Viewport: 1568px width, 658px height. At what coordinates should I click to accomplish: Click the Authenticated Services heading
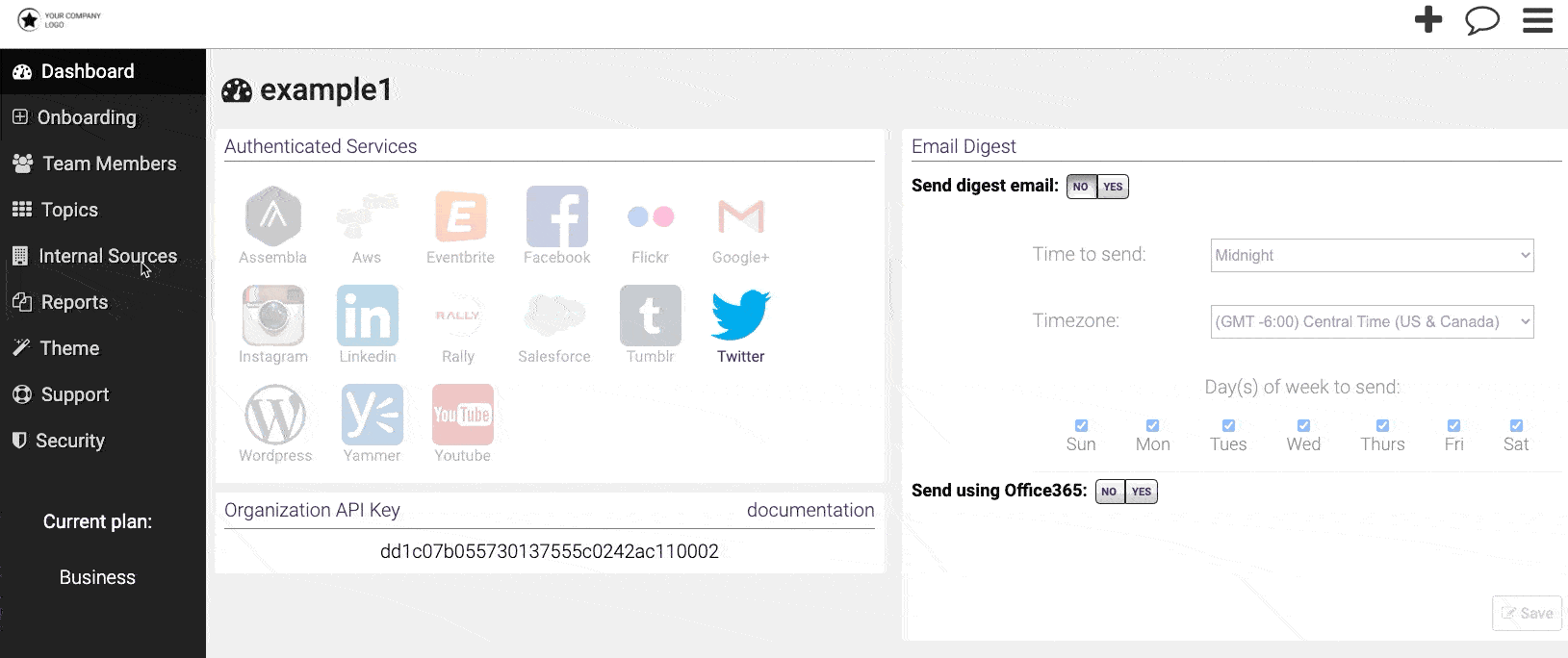pyautogui.click(x=321, y=146)
